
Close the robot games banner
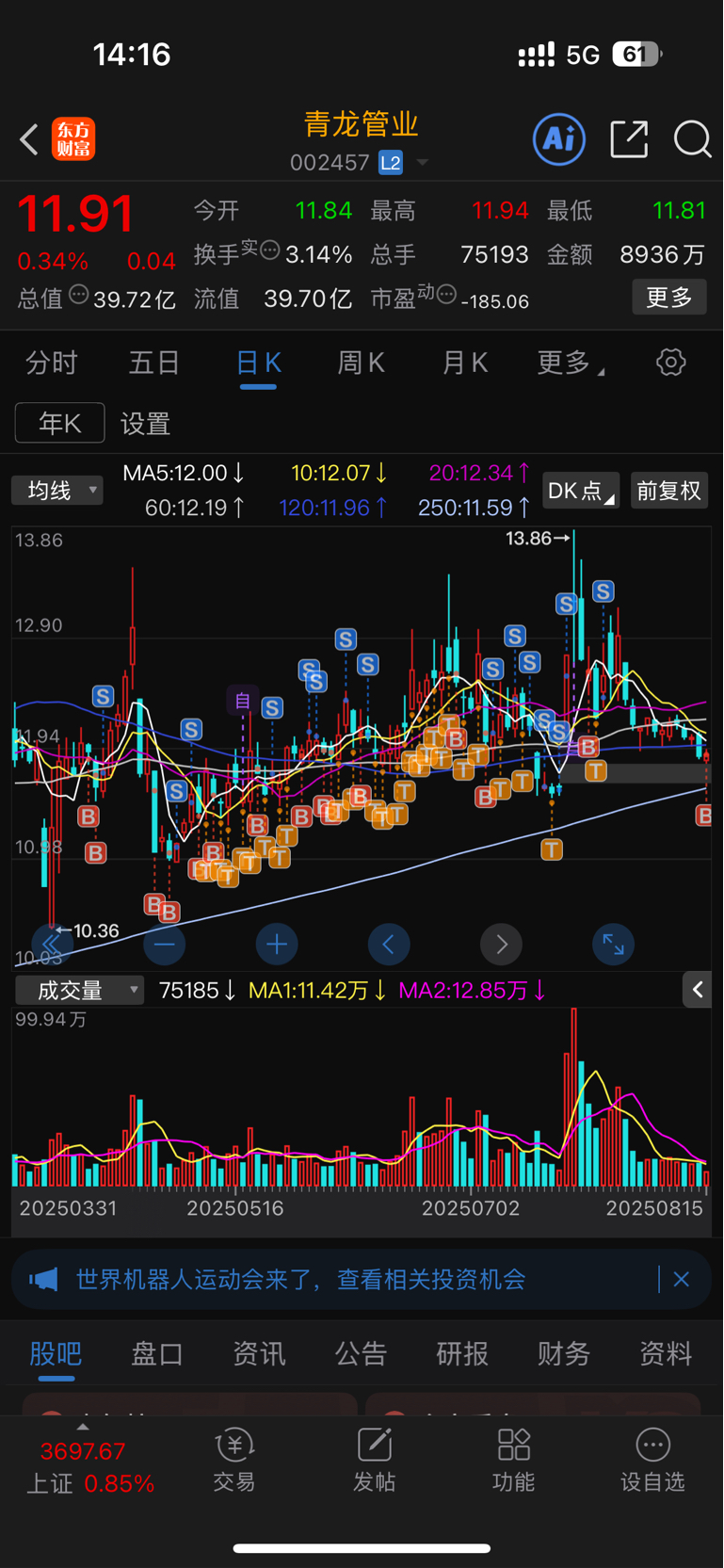[x=682, y=1280]
